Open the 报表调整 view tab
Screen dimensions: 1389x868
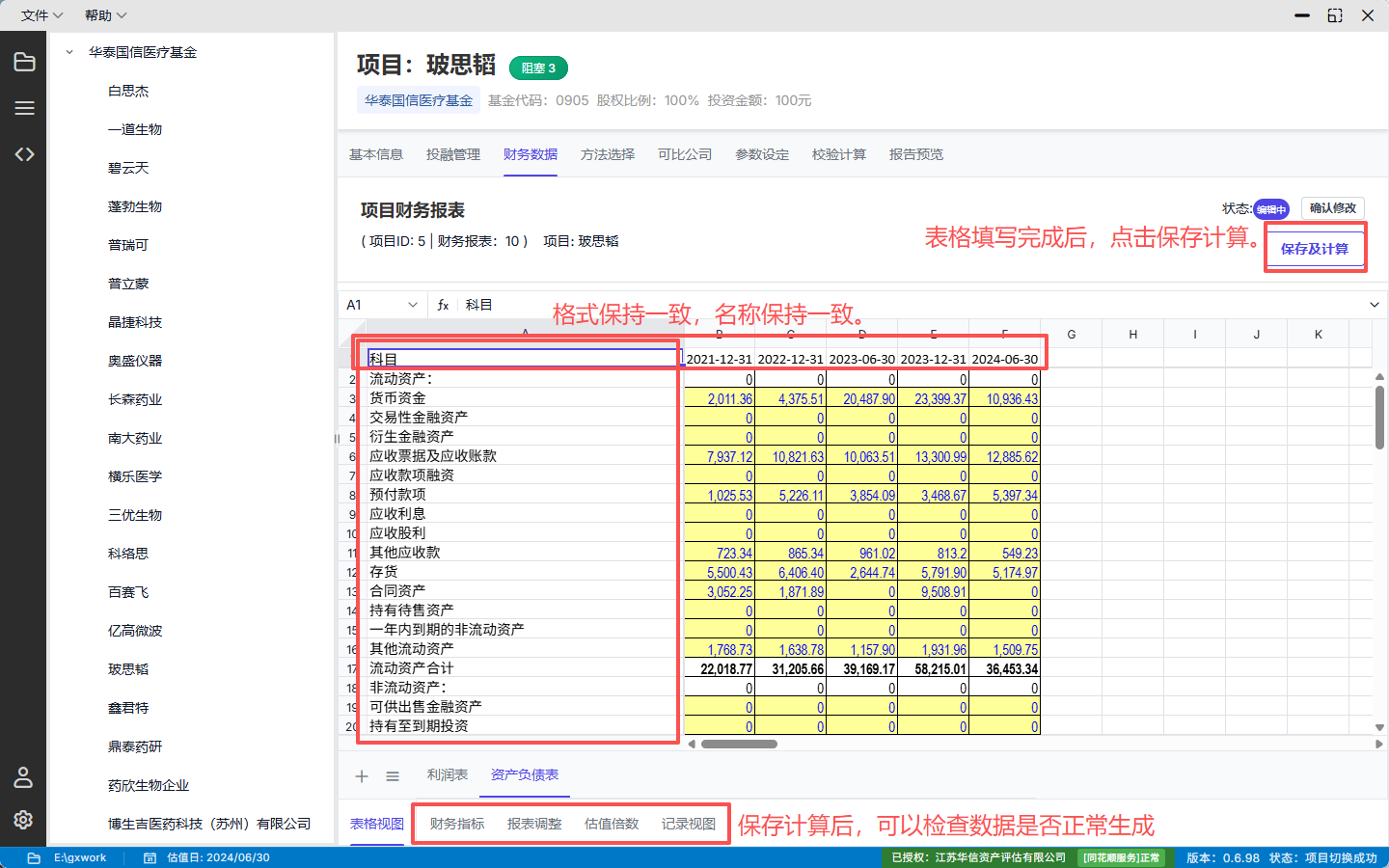tap(534, 824)
